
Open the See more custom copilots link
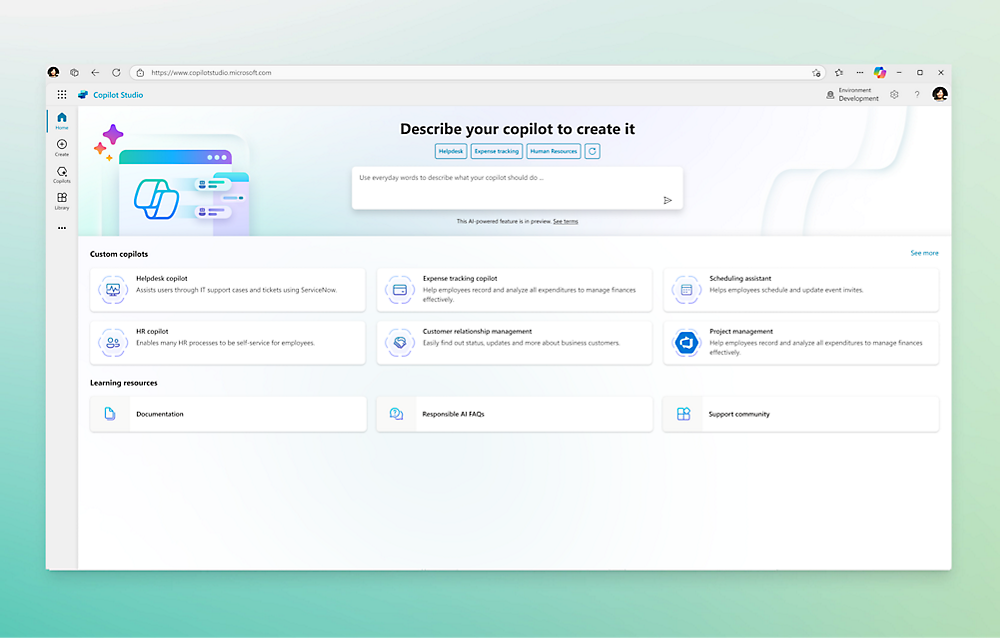[x=924, y=253]
